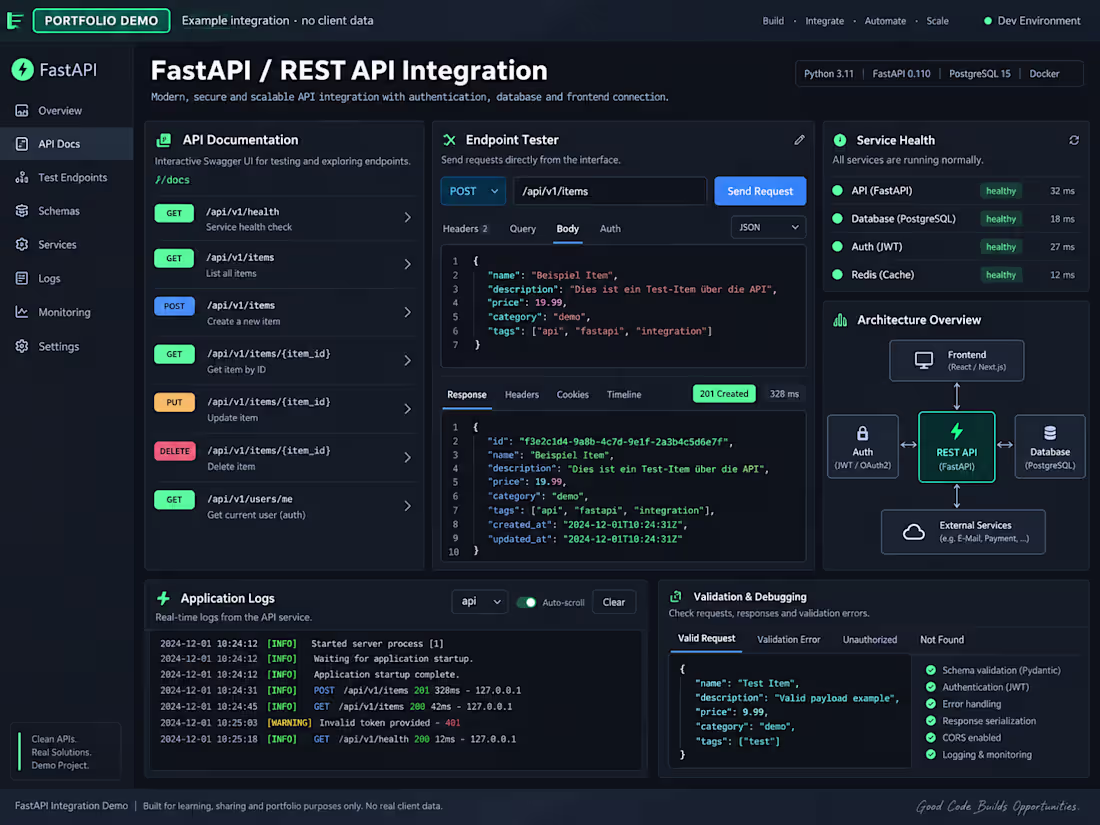Image resolution: width=1100 pixels, height=825 pixels.
Task: Open the api log source dropdown
Action: pos(480,602)
